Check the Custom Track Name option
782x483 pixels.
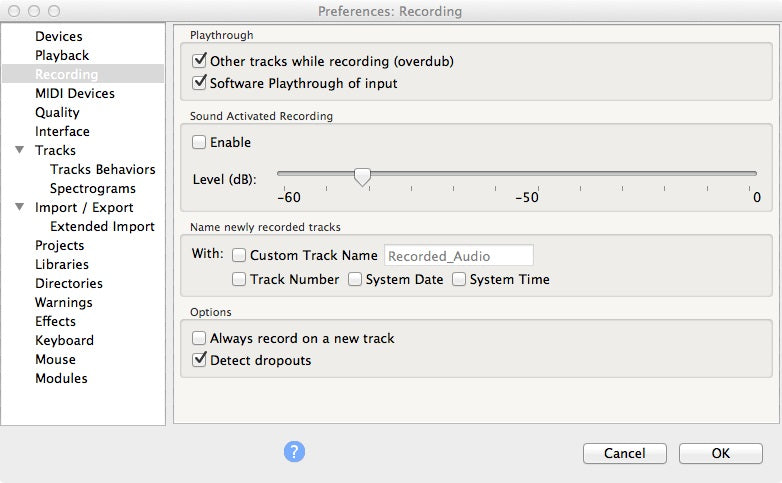click(x=239, y=255)
